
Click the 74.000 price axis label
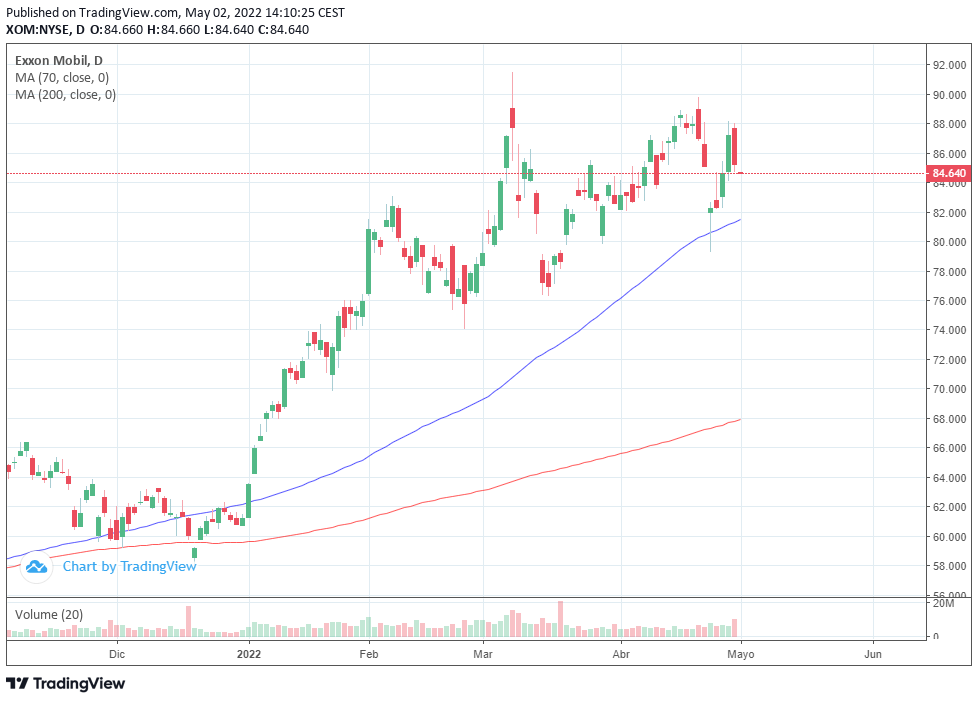(949, 330)
